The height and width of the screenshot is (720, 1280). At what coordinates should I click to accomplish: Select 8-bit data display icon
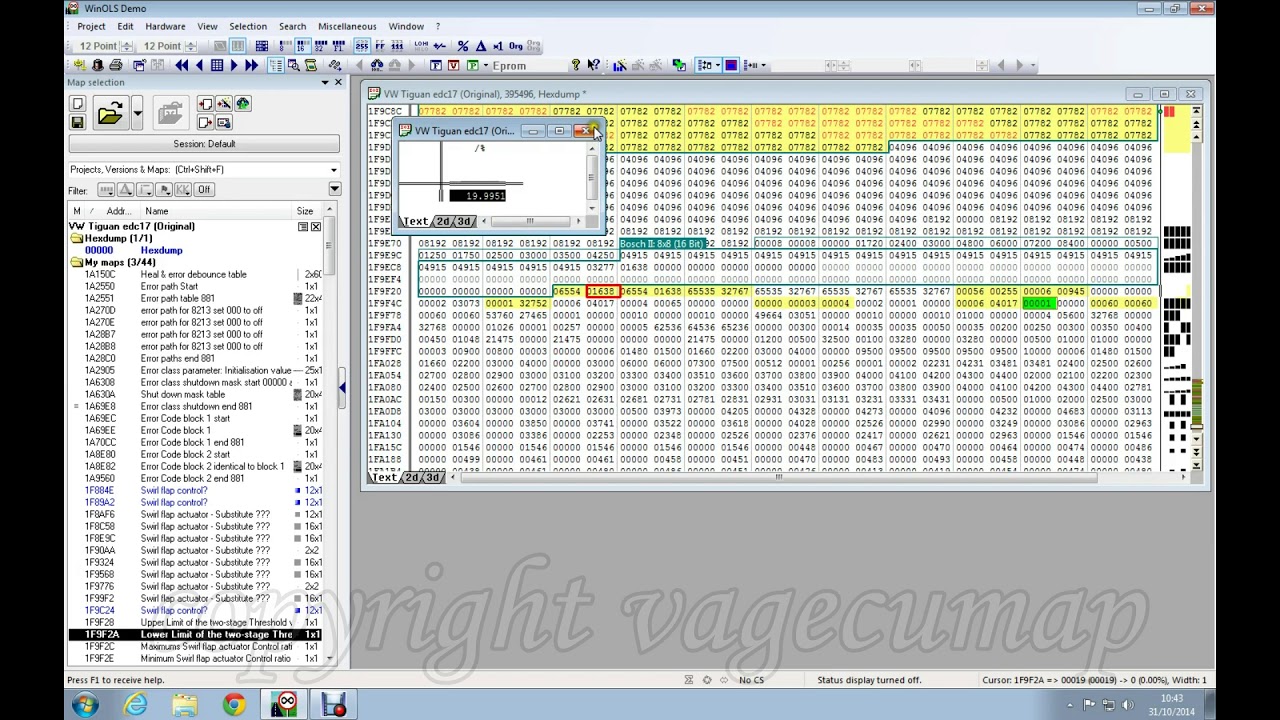point(284,46)
